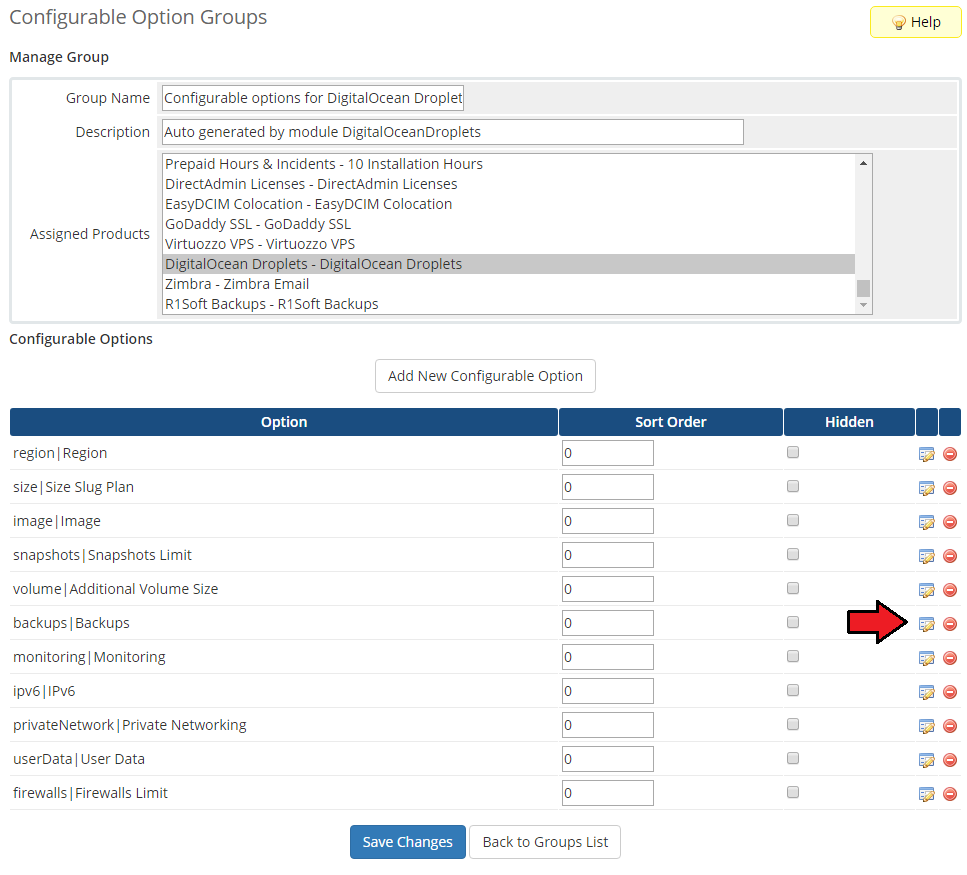Edit the ipv6|IPv6 option

[926, 692]
